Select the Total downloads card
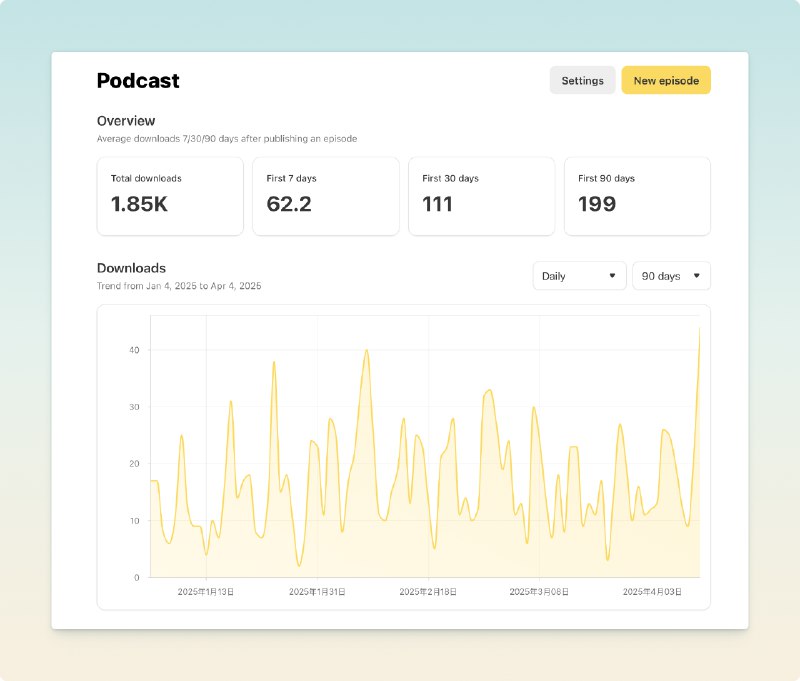This screenshot has height=681, width=800. (170, 196)
